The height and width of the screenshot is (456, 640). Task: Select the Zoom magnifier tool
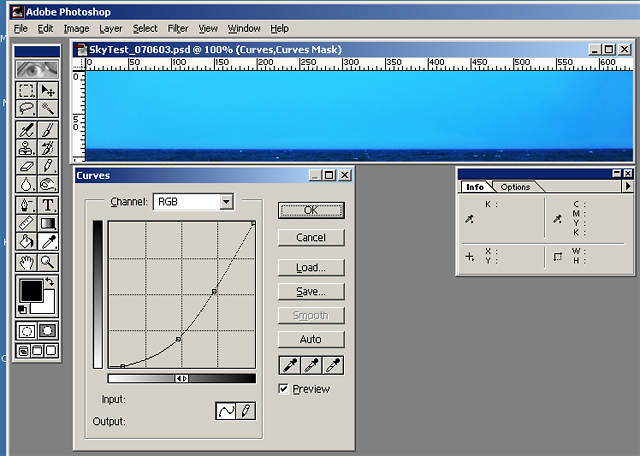(48, 262)
